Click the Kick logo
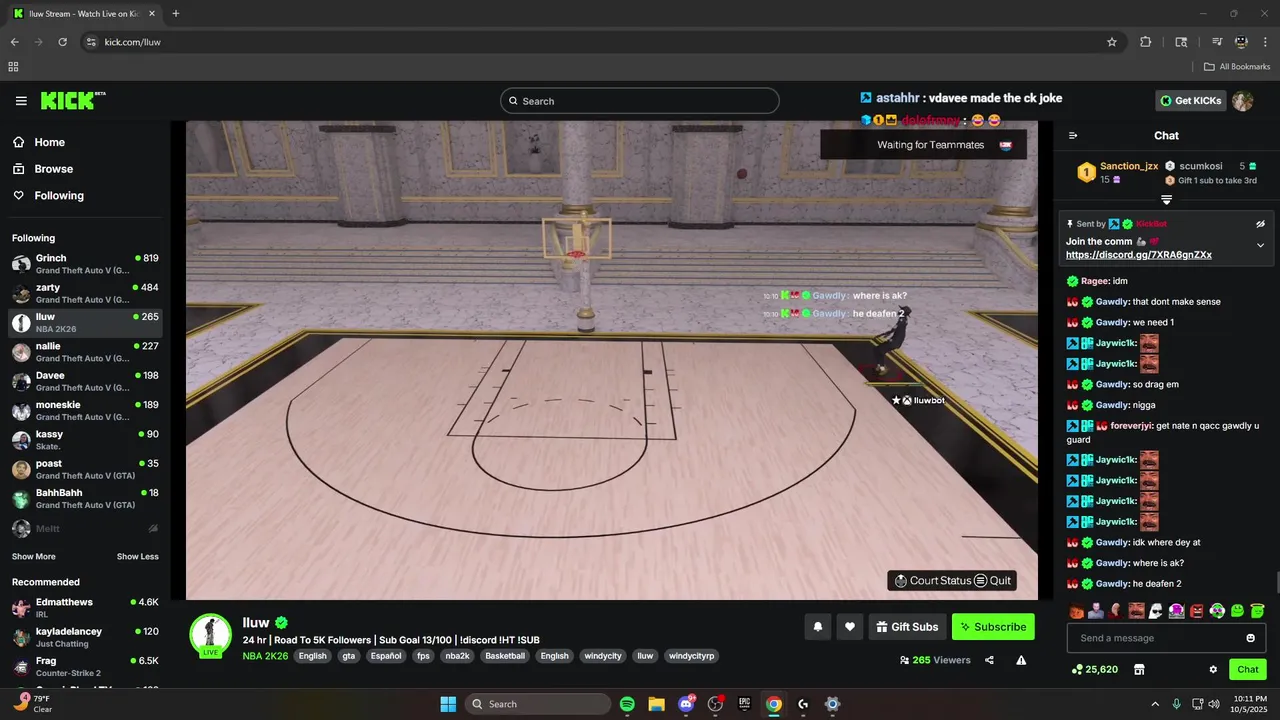The width and height of the screenshot is (1280, 720). pos(72,100)
